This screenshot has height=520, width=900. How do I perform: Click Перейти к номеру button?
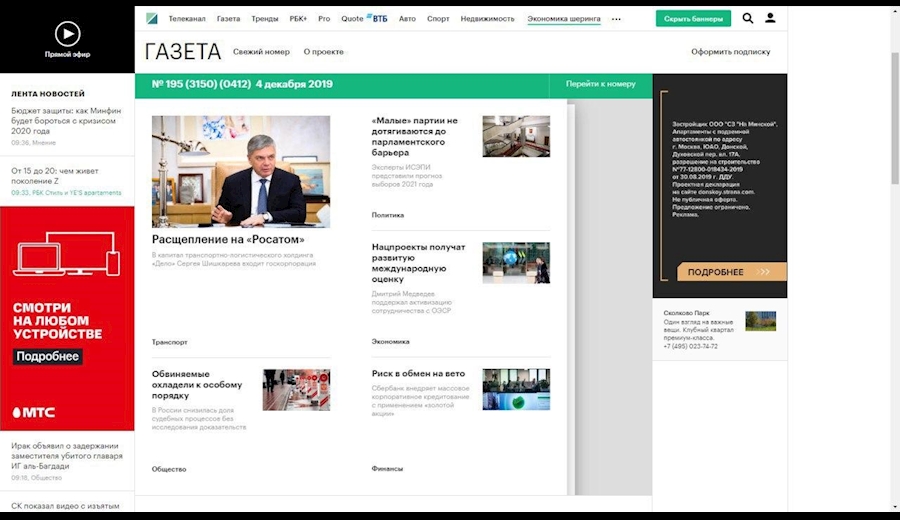[600, 84]
